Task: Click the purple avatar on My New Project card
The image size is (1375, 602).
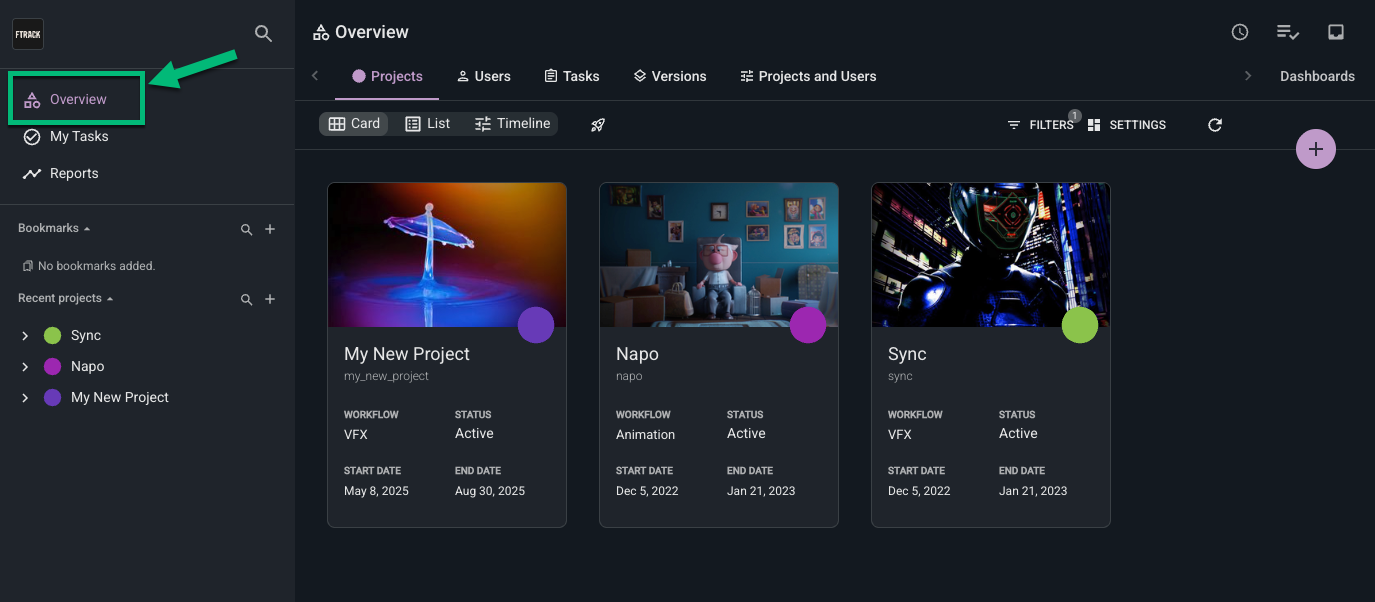Action: pyautogui.click(x=536, y=325)
